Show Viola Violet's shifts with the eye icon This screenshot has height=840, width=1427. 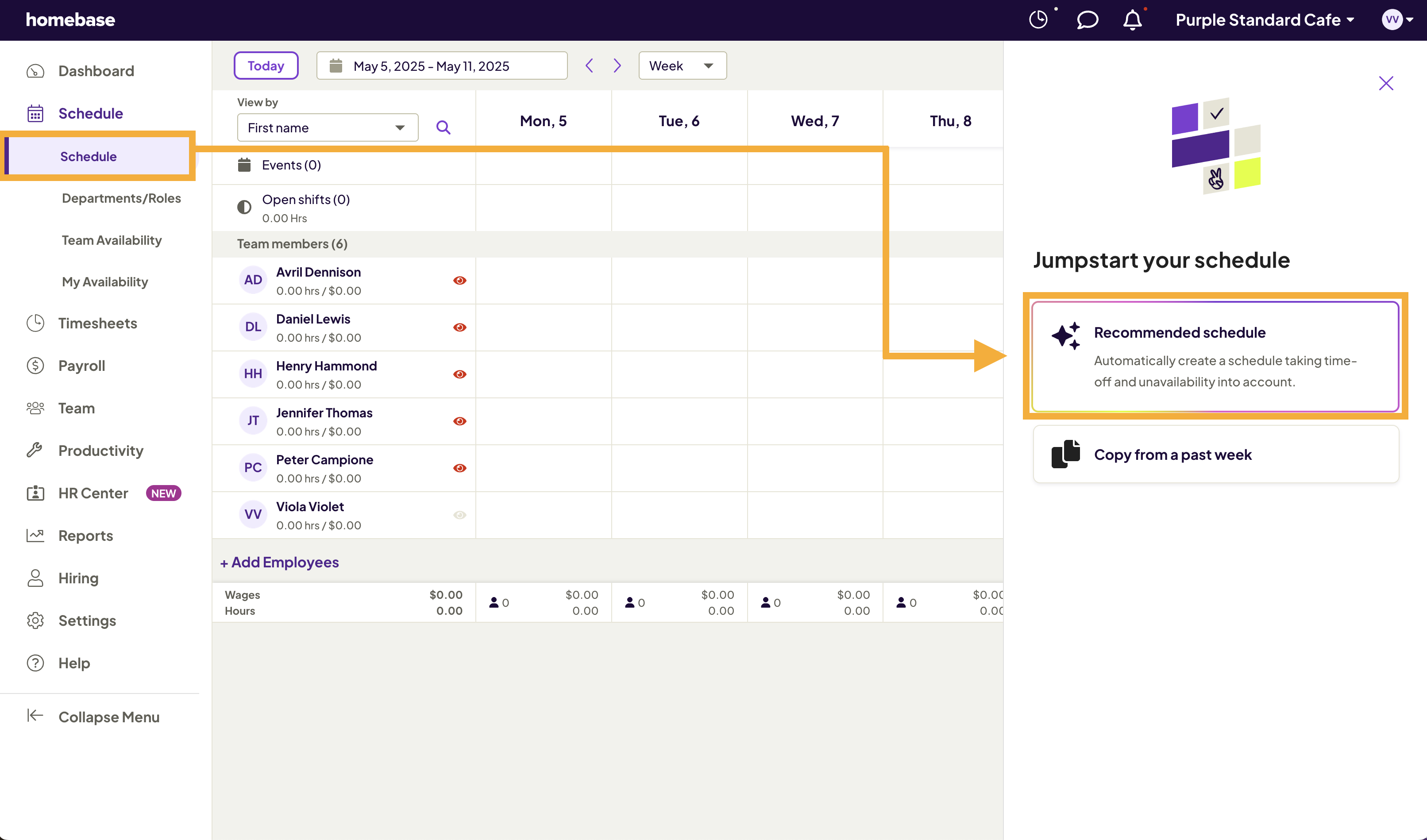pos(460,515)
